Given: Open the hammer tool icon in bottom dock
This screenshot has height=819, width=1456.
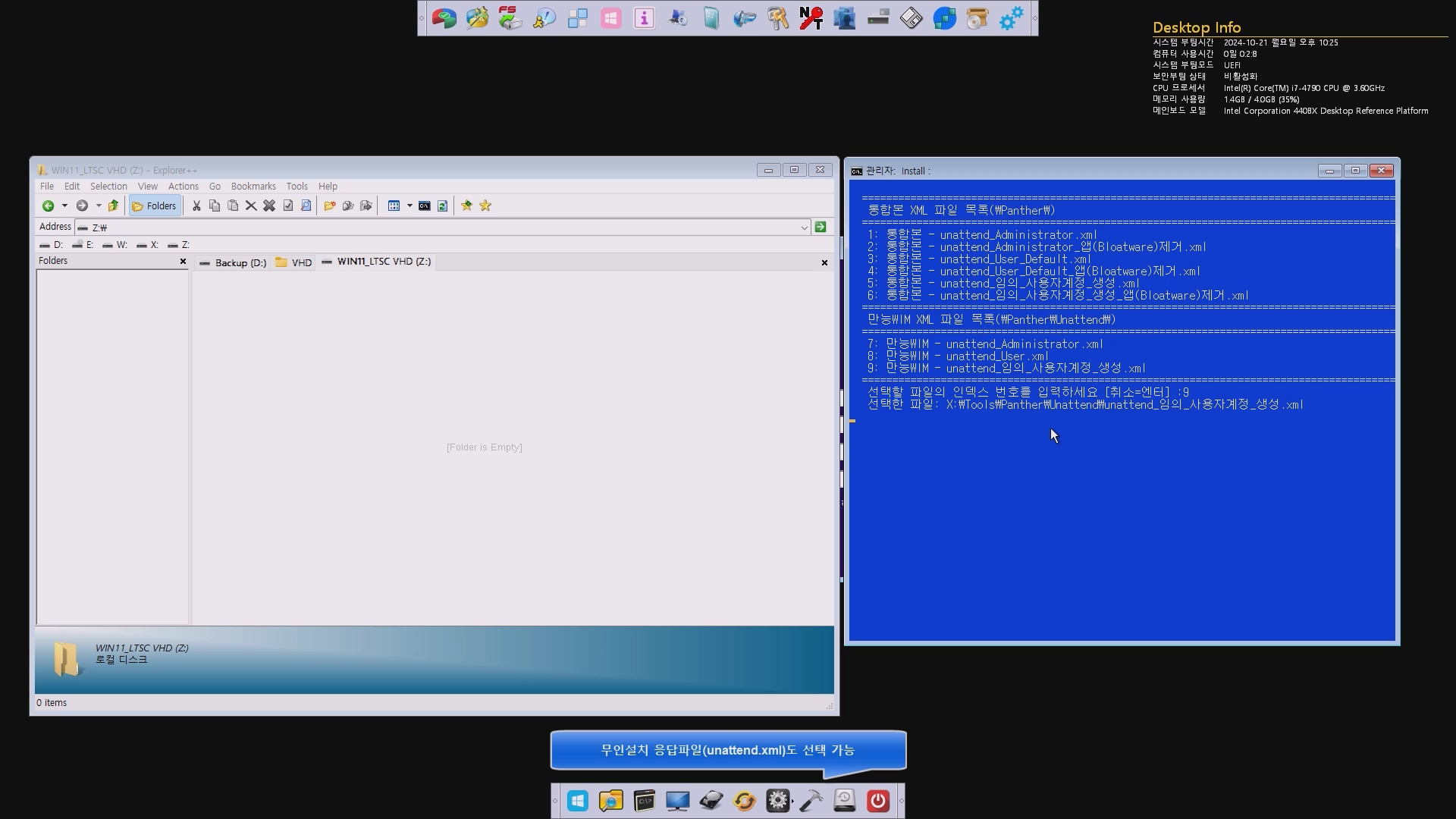Looking at the screenshot, I should point(811,801).
